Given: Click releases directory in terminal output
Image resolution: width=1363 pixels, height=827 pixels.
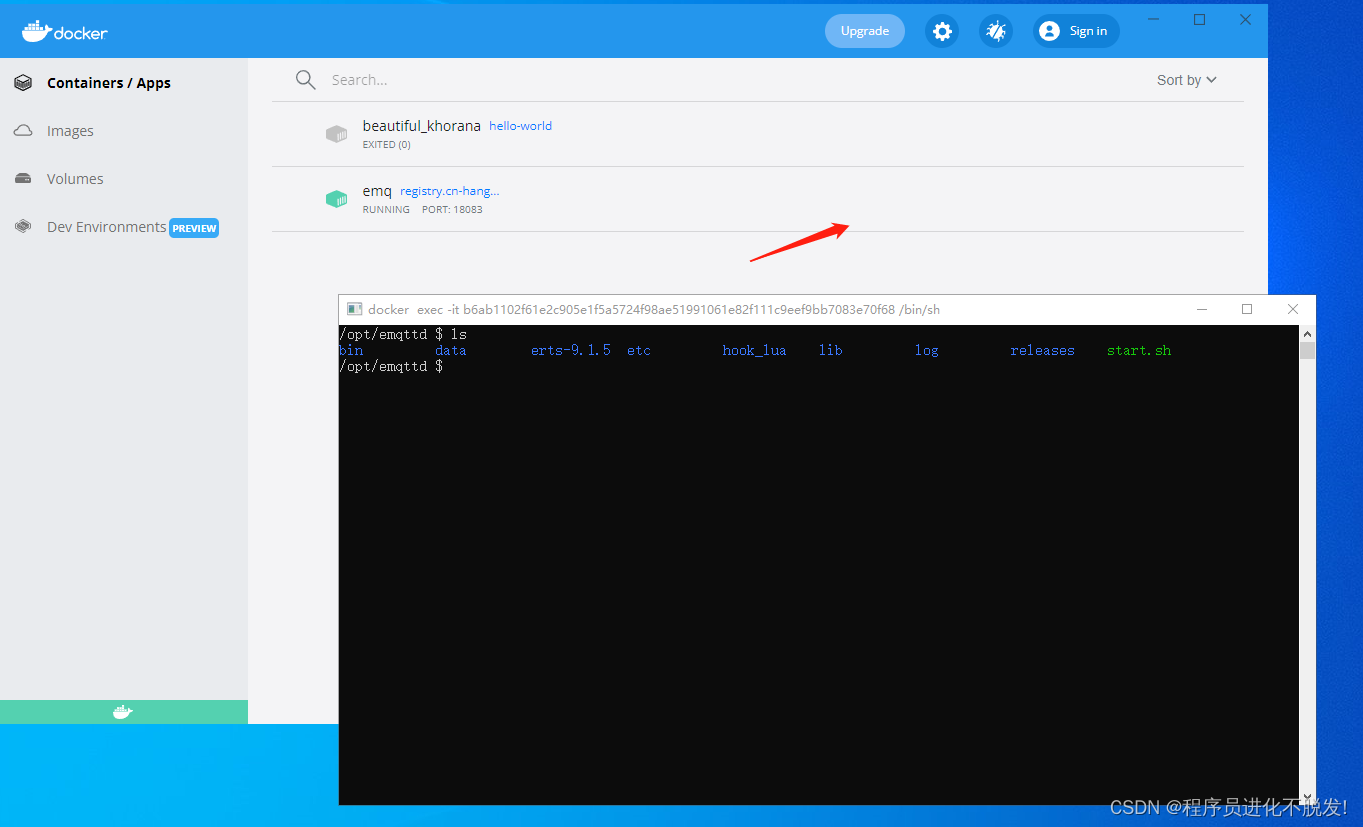Looking at the screenshot, I should [1042, 351].
